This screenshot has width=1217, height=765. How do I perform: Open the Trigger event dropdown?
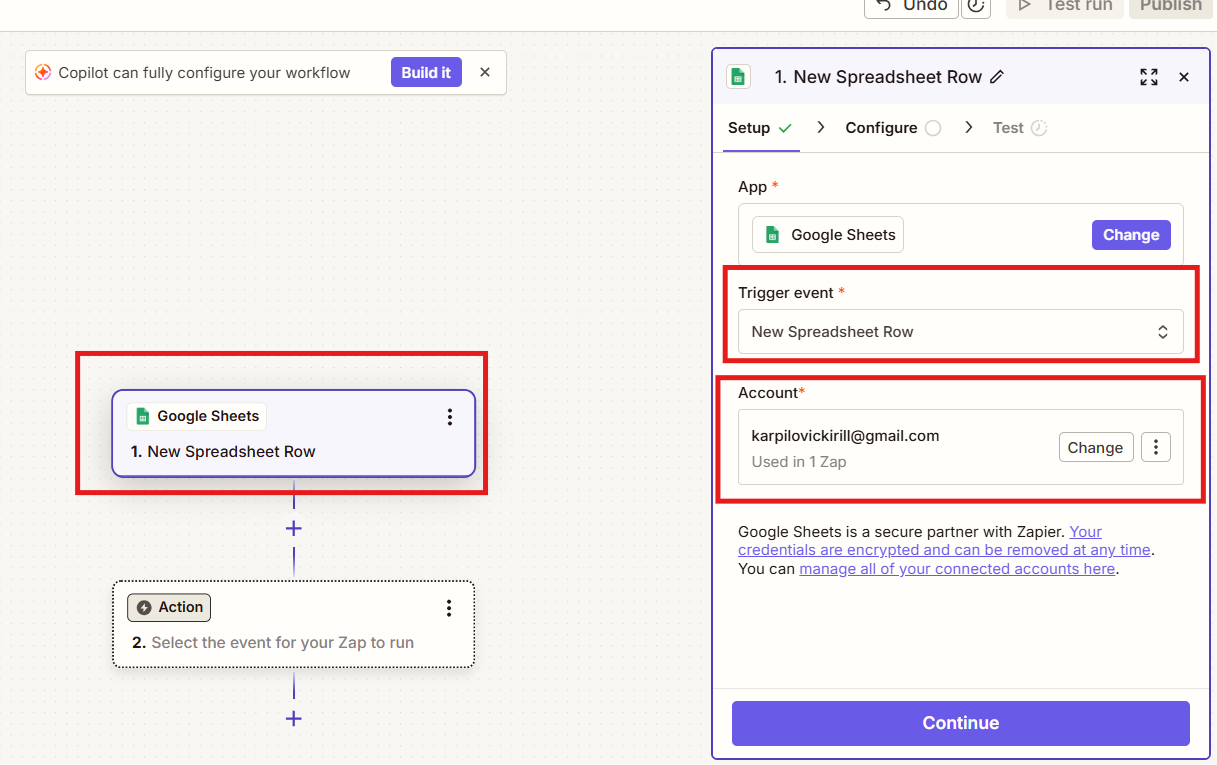961,332
